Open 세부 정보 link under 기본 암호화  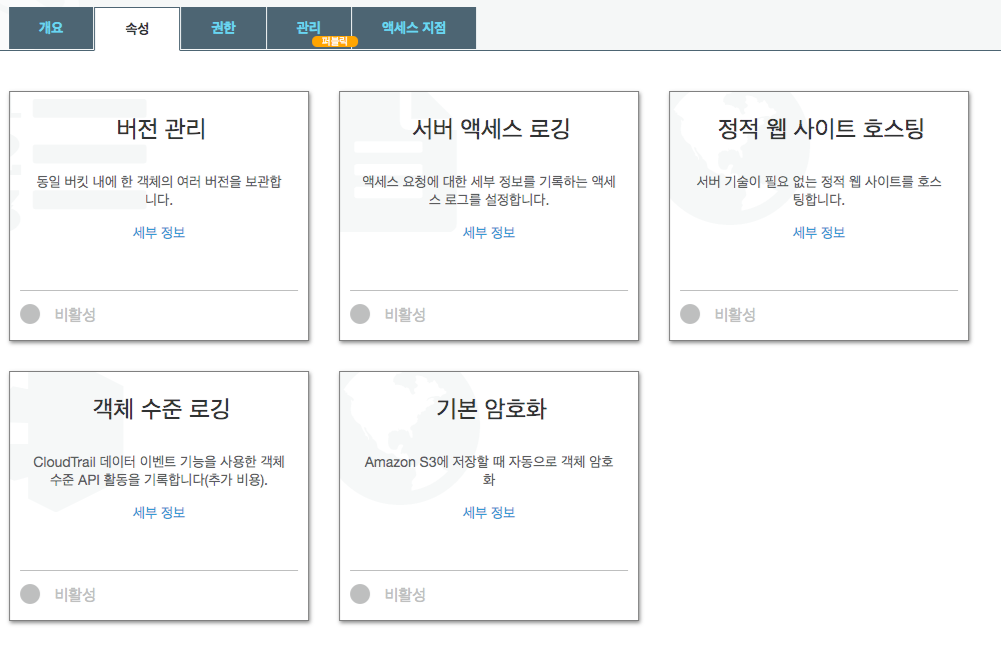489,512
